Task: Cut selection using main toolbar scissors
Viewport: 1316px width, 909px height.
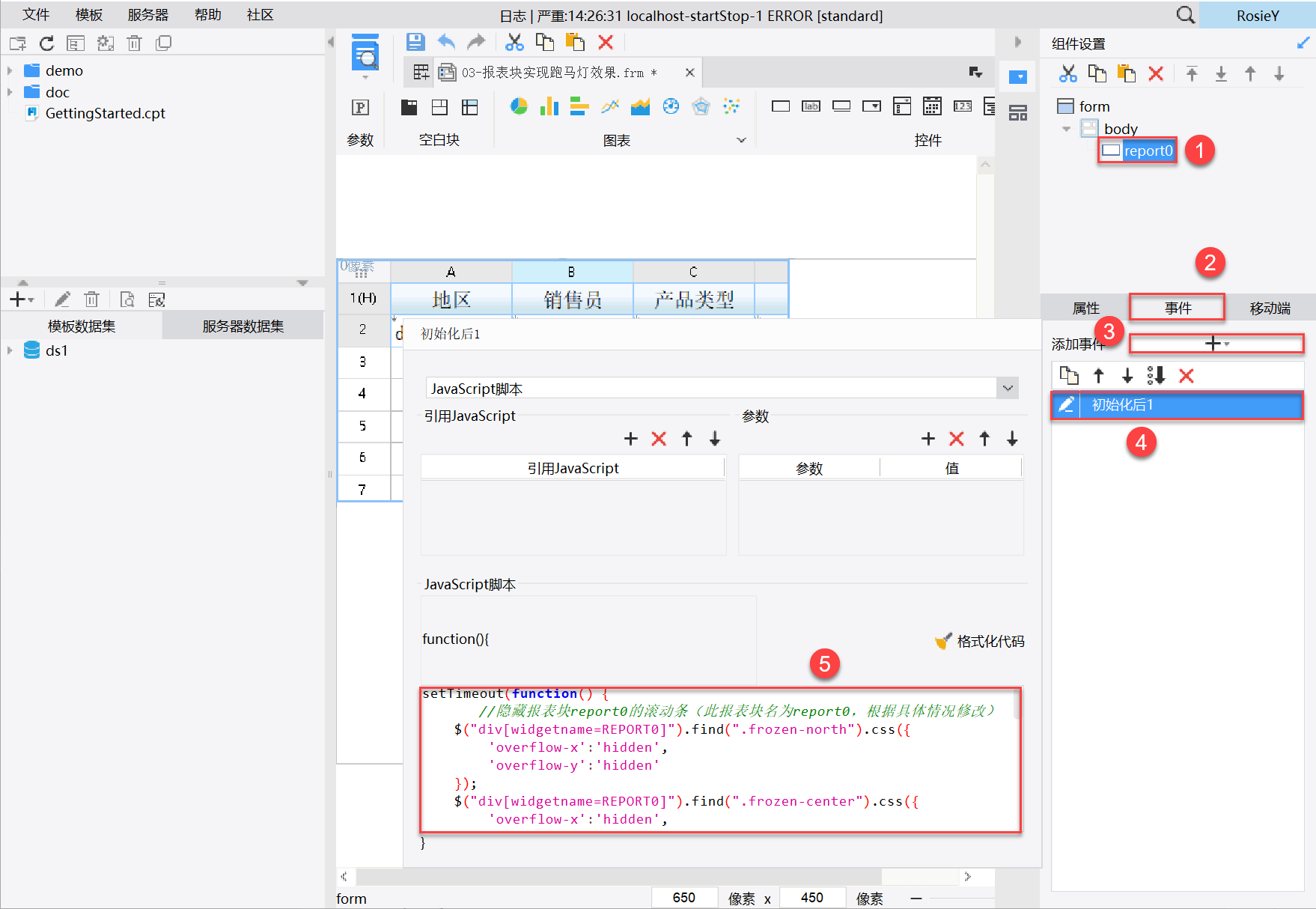Action: [x=514, y=42]
